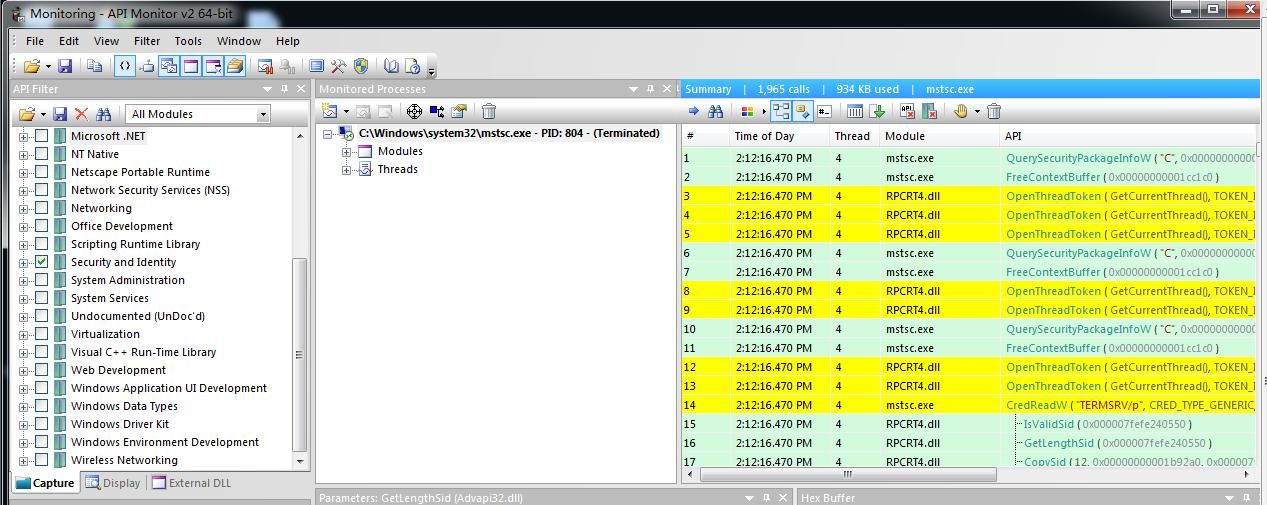The height and width of the screenshot is (505, 1267).
Task: Check the Networking category checkbox
Action: point(41,208)
